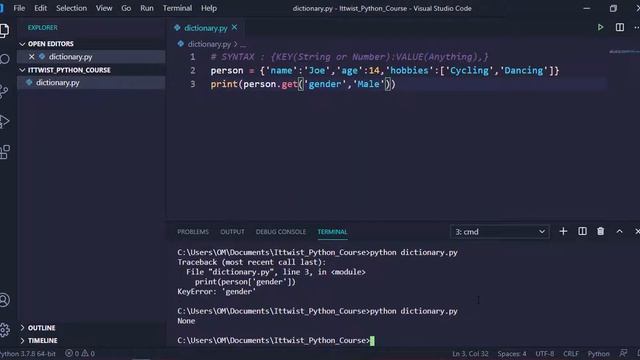Viewport: 640px width, 360px height.
Task: Open the Source Control view icon
Action: pyautogui.click(x=4, y=91)
